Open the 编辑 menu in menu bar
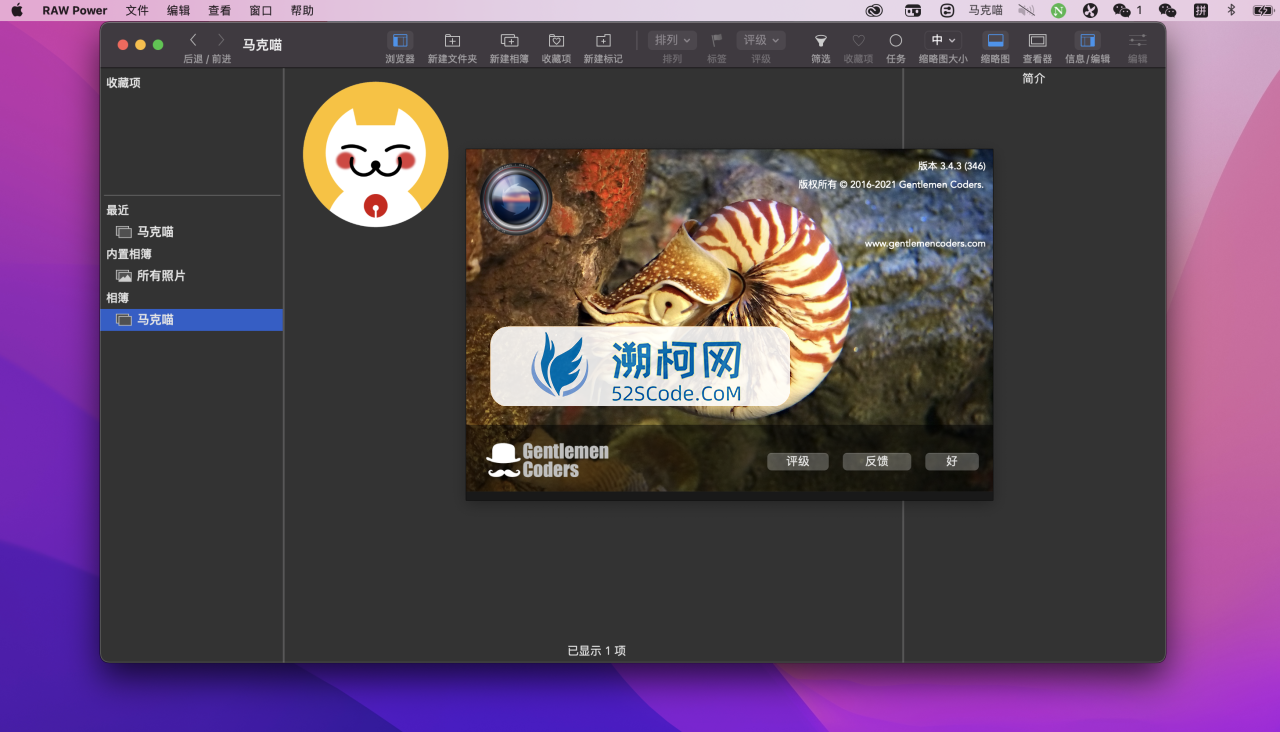The width and height of the screenshot is (1280, 732). click(178, 11)
